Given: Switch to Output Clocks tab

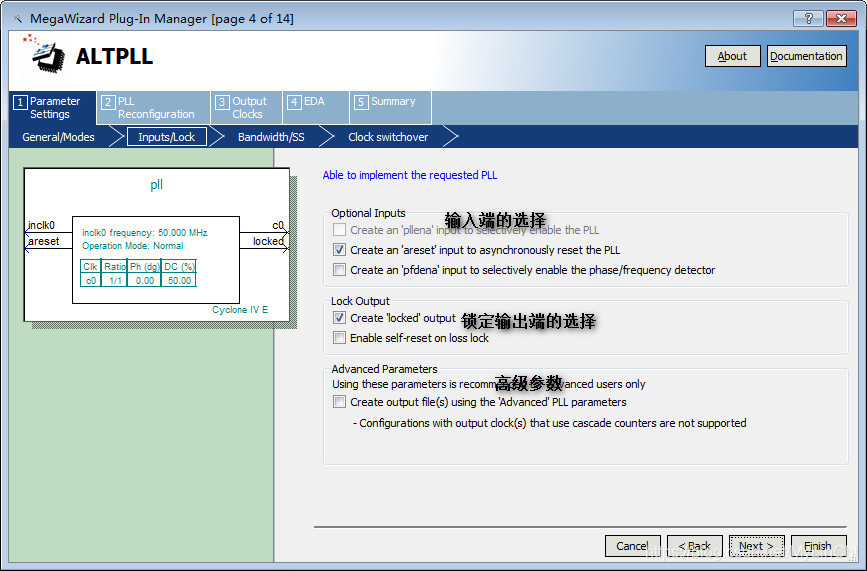Looking at the screenshot, I should coord(247,107).
